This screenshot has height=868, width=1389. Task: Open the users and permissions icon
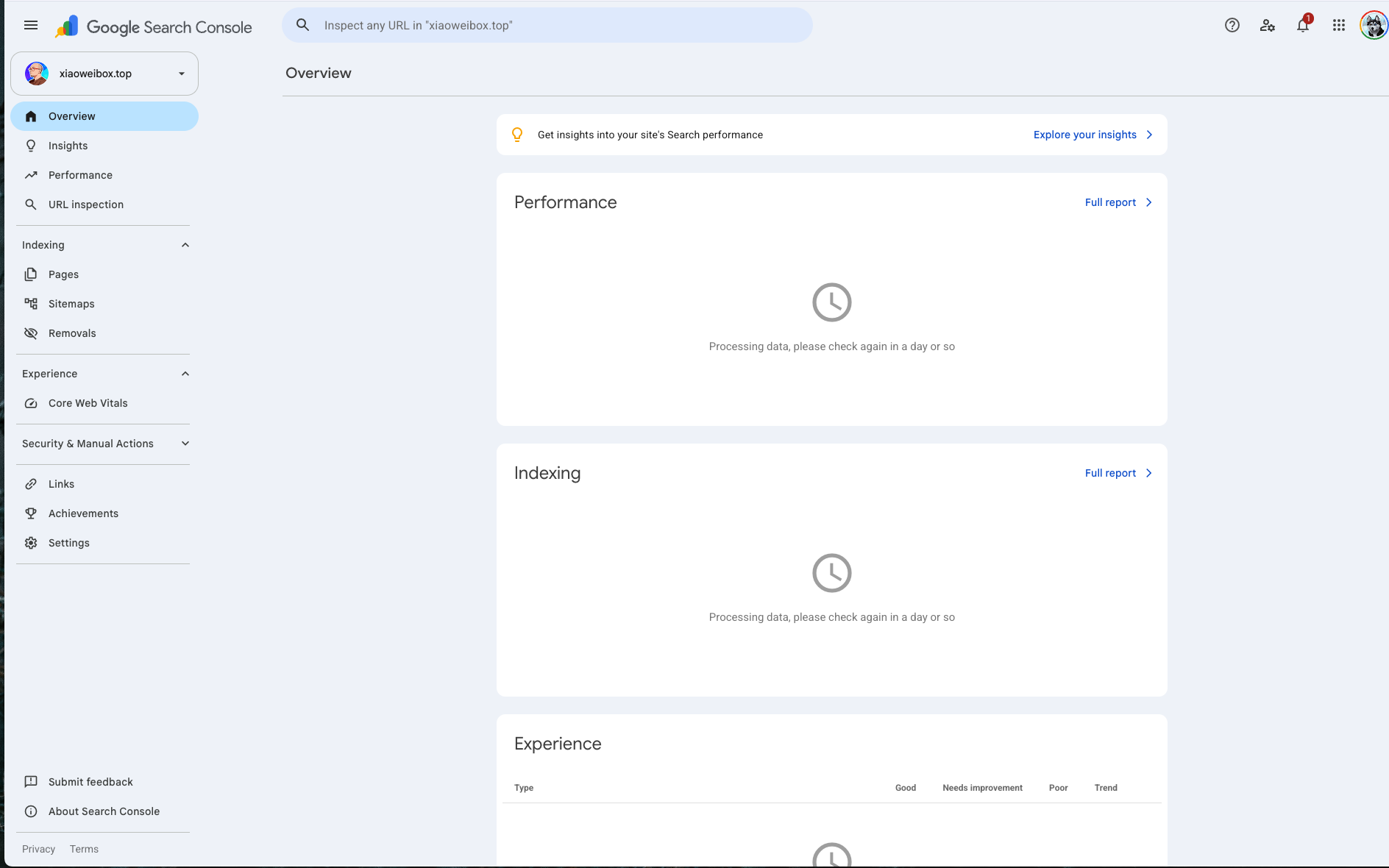[1267, 26]
